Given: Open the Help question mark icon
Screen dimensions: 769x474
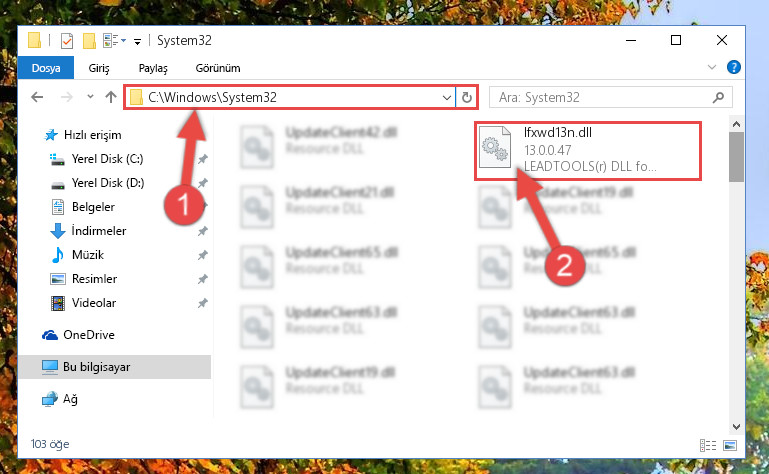Looking at the screenshot, I should 734,67.
